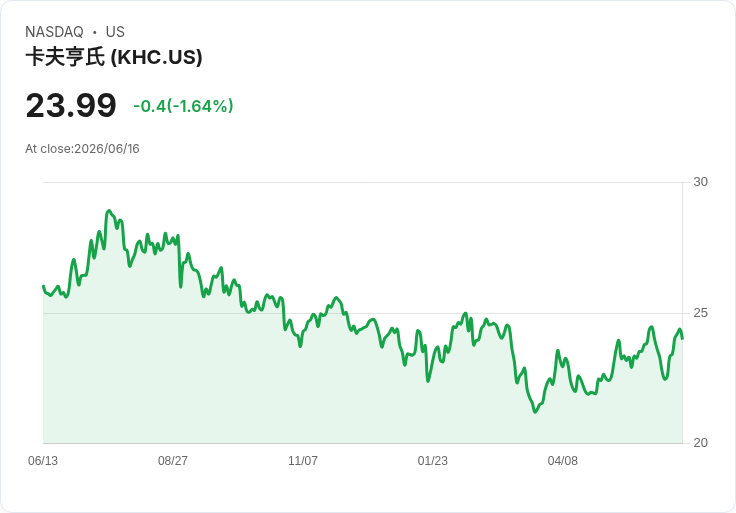Open the 卡夫亨氏 (KHC.US) stock title
The image size is (736, 513).
pos(114,57)
